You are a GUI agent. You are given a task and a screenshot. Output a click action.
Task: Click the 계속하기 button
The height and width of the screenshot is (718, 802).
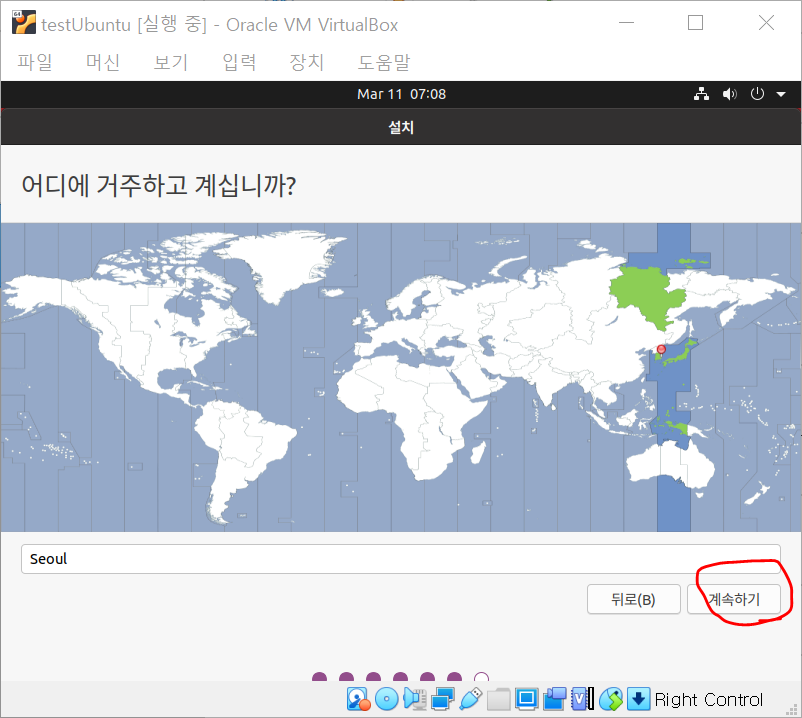734,599
